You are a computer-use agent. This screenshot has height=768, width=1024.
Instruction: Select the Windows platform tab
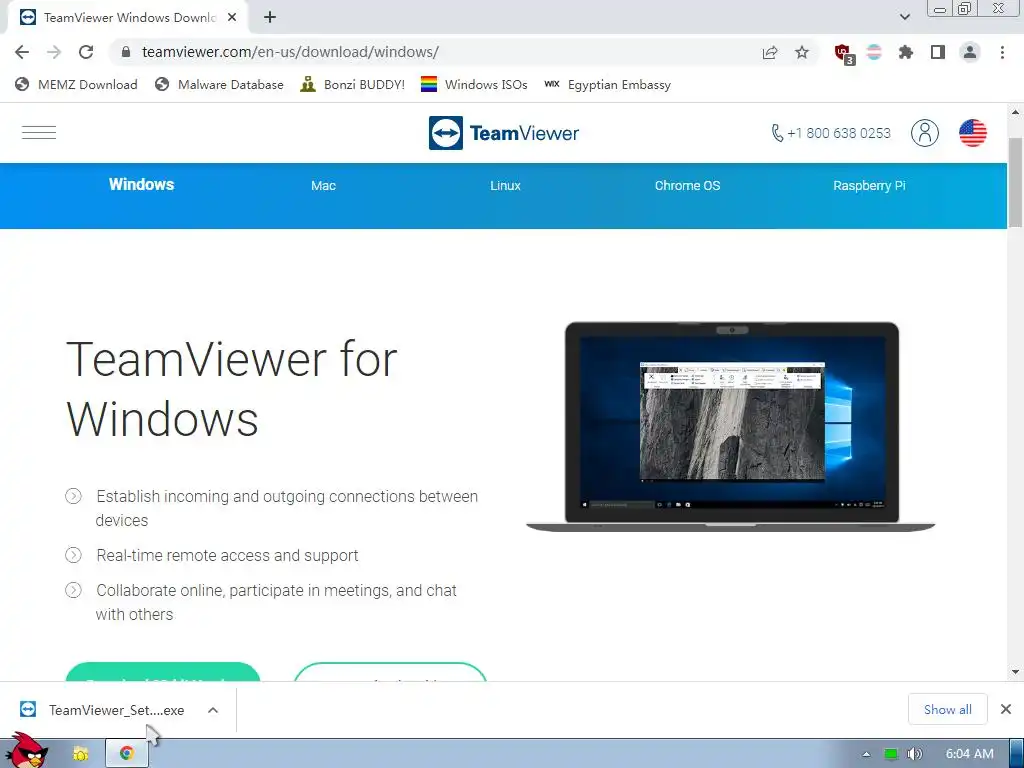pyautogui.click(x=142, y=185)
